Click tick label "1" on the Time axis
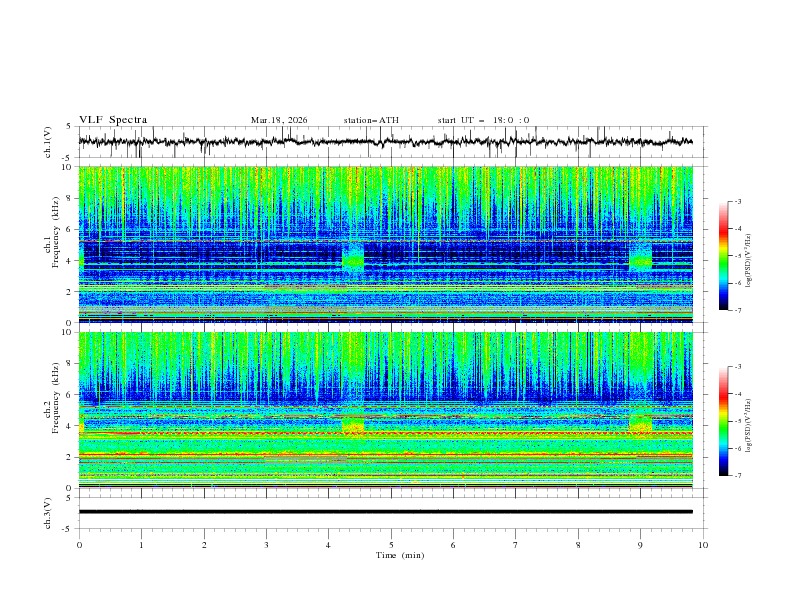The image size is (792, 612). pyautogui.click(x=141, y=545)
